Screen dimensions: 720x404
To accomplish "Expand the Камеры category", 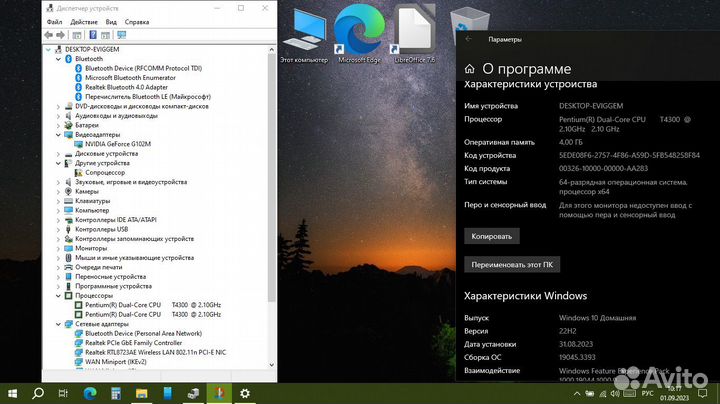I will point(58,191).
